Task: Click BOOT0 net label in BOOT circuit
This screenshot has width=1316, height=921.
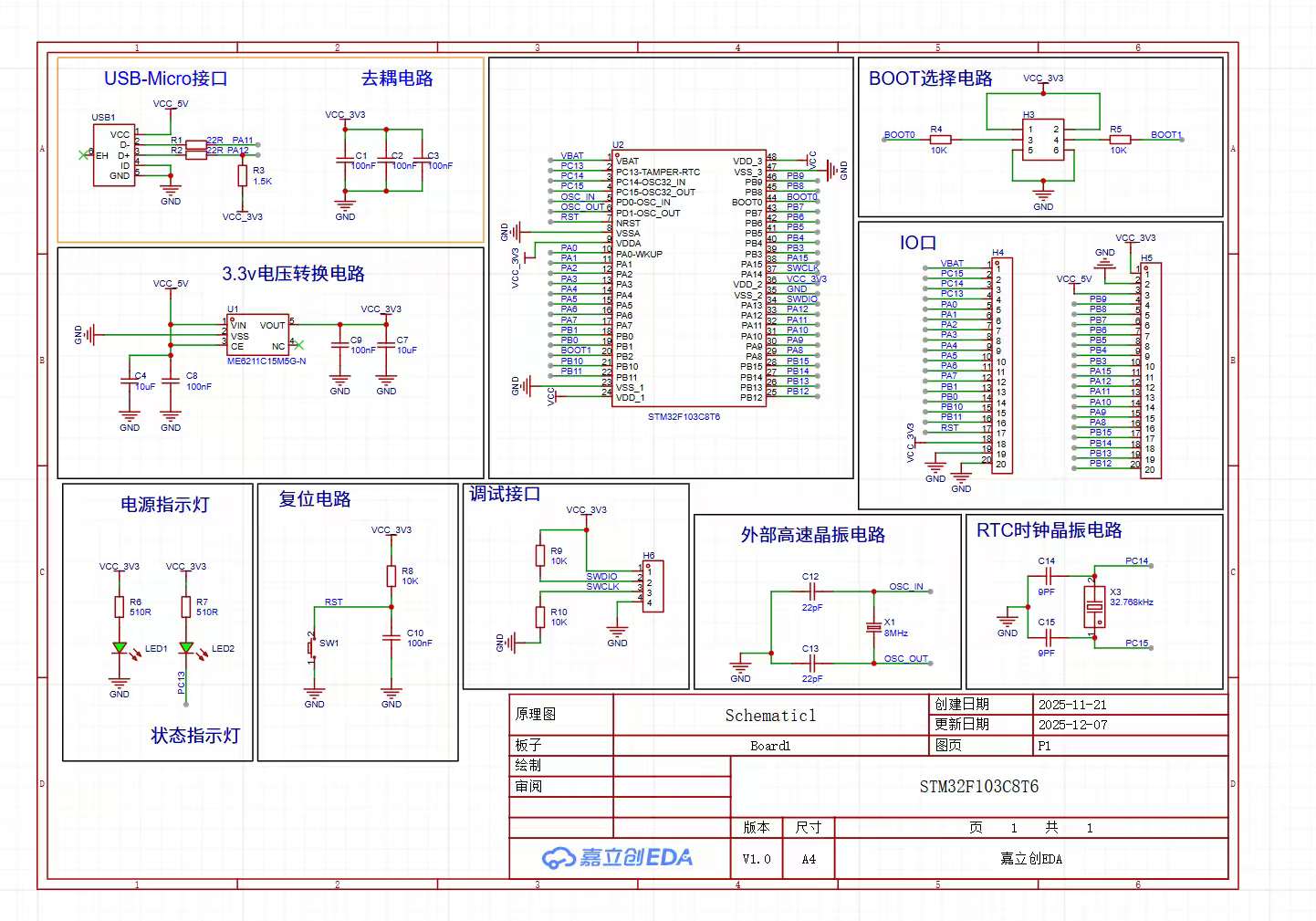Action: pyautogui.click(x=899, y=135)
